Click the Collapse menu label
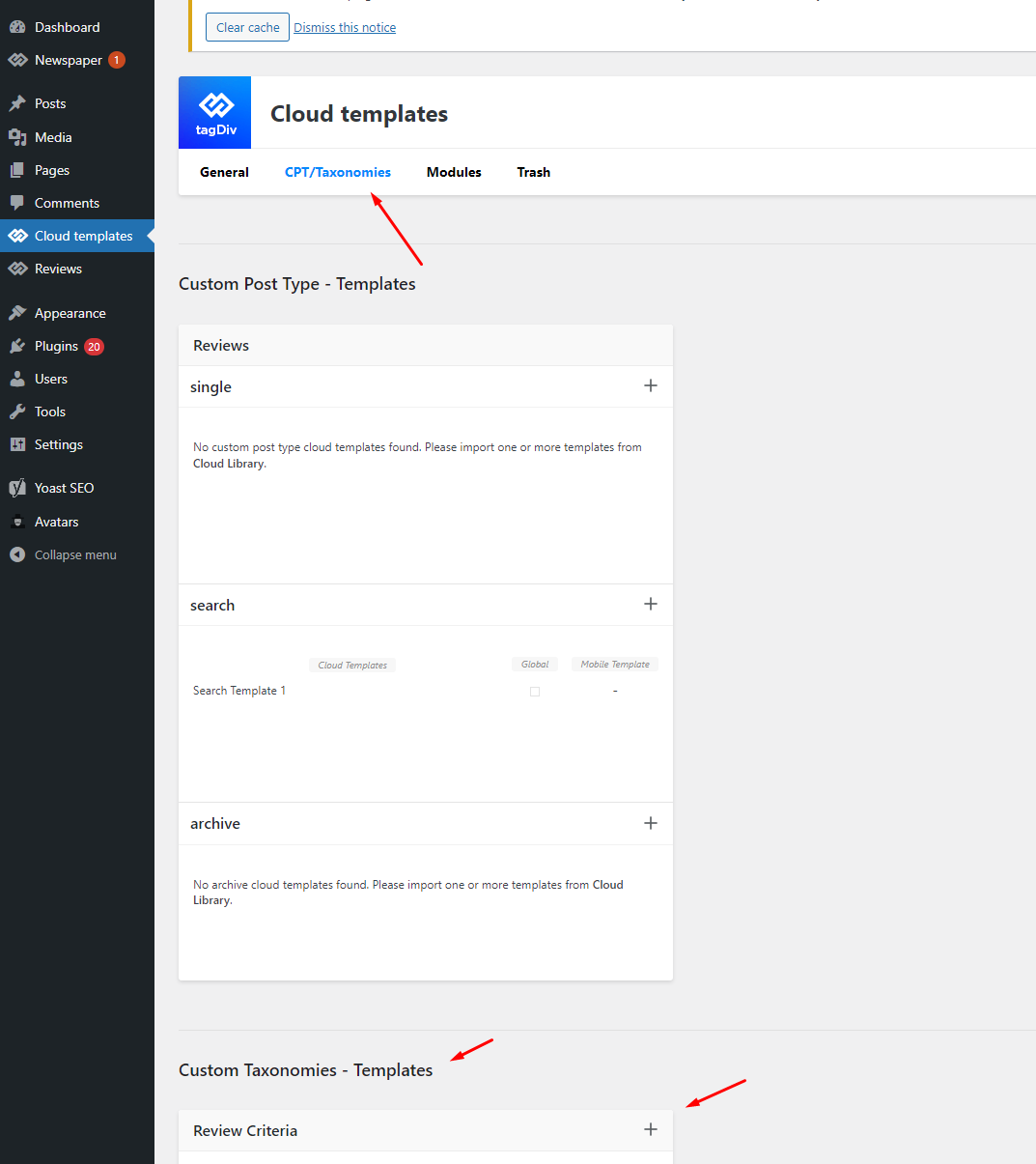 point(75,554)
